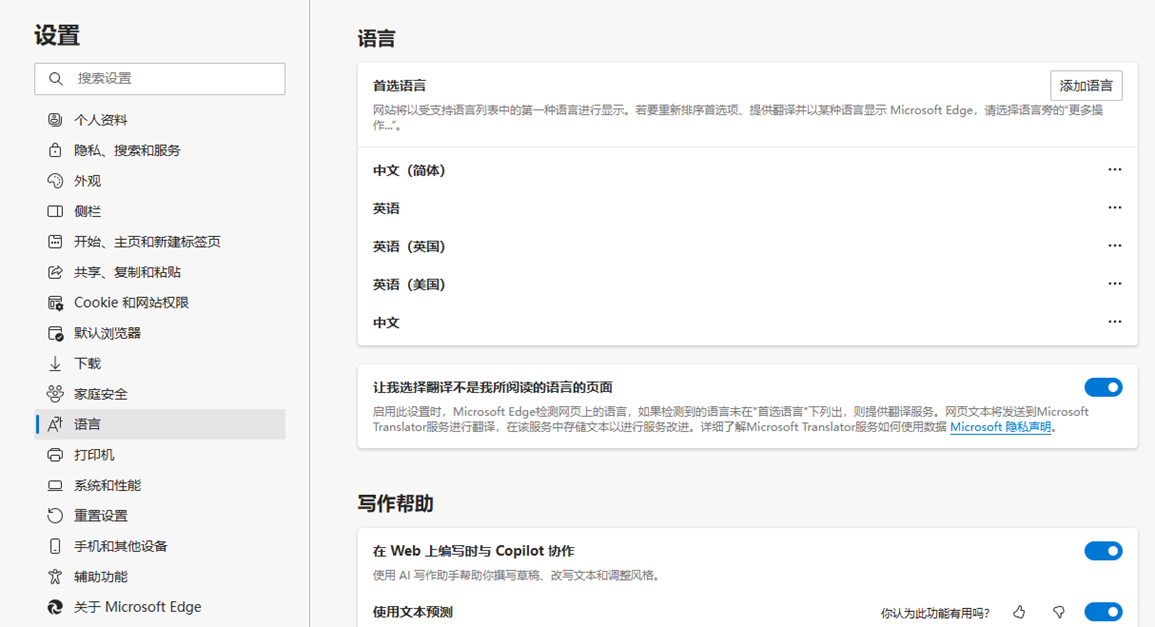1155x627 pixels.
Task: Click the search magnifier icon in settings
Action: pyautogui.click(x=56, y=78)
